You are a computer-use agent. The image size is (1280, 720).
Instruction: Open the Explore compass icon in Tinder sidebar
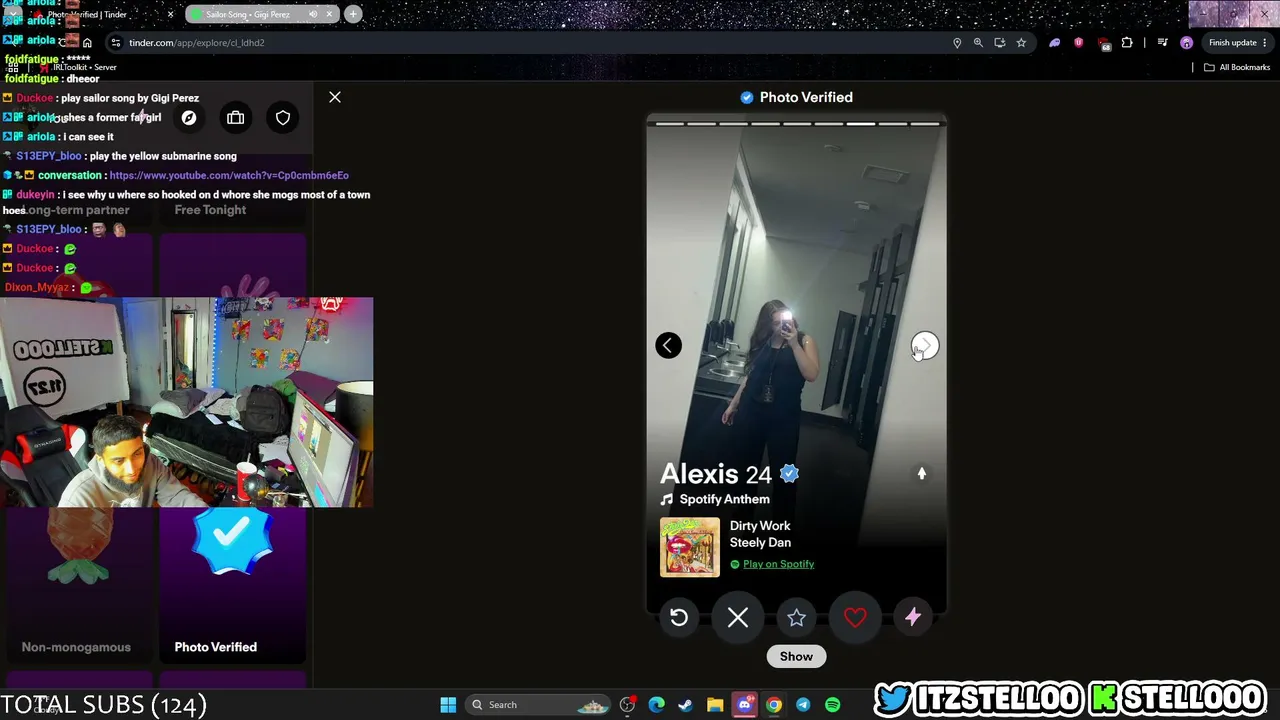[x=189, y=118]
